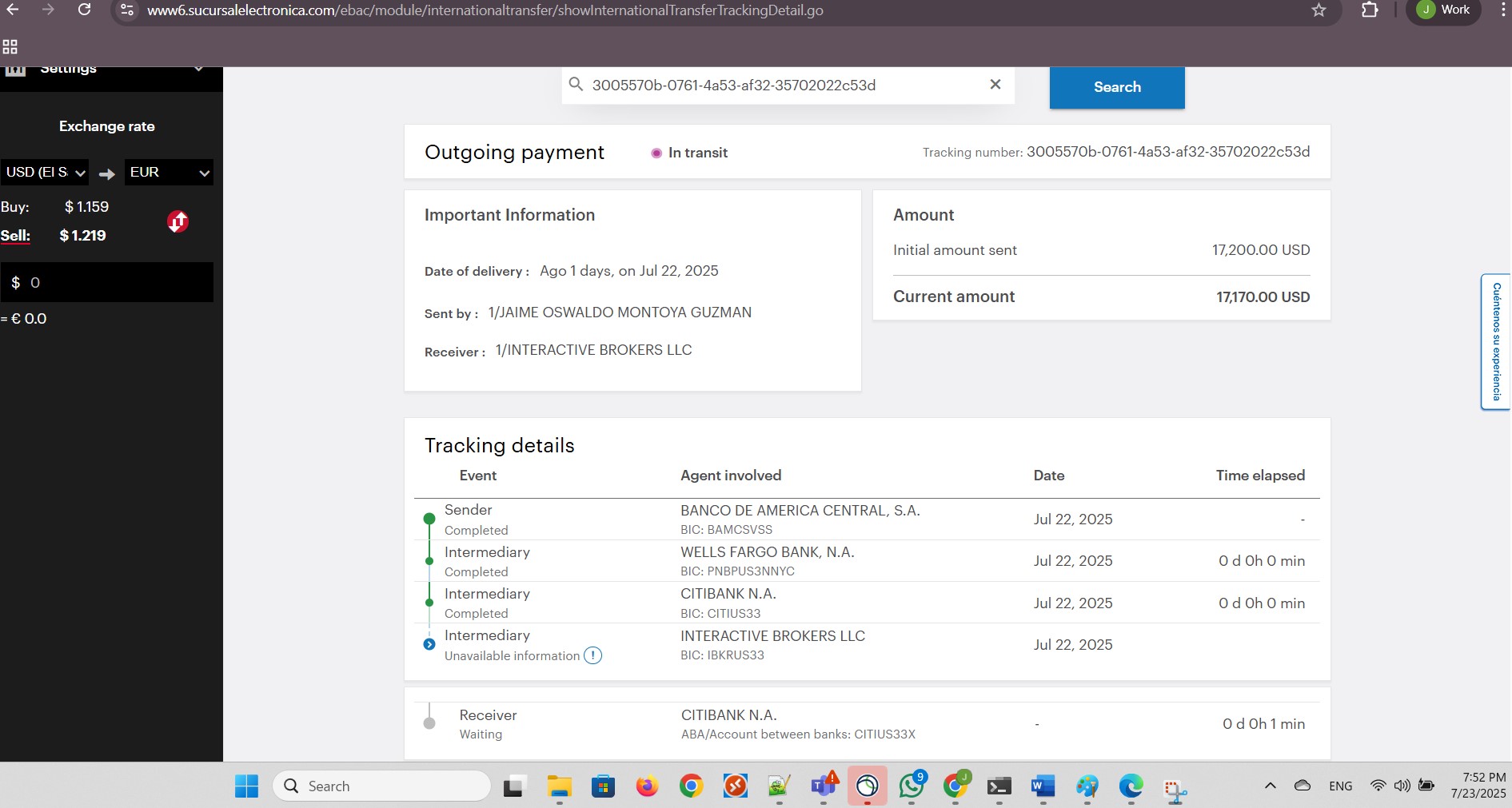
Task: Open the Paint icon in the taskbar
Action: click(x=1087, y=786)
